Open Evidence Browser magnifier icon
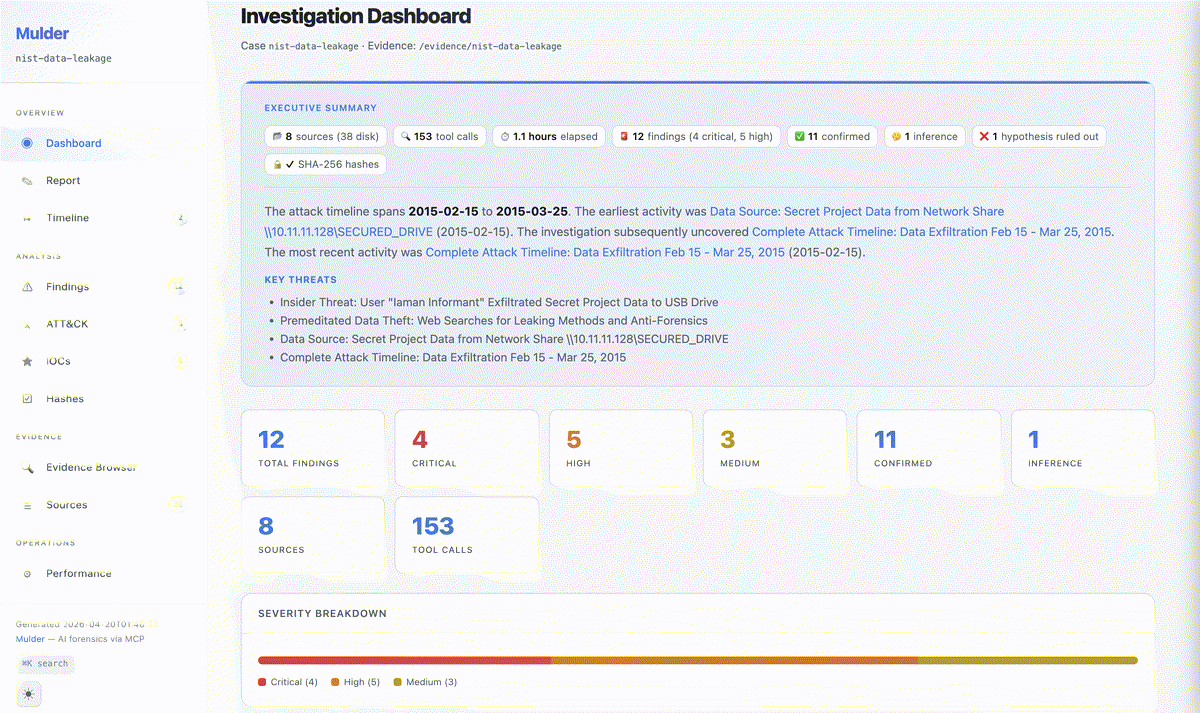This screenshot has height=713, width=1200. [x=28, y=467]
